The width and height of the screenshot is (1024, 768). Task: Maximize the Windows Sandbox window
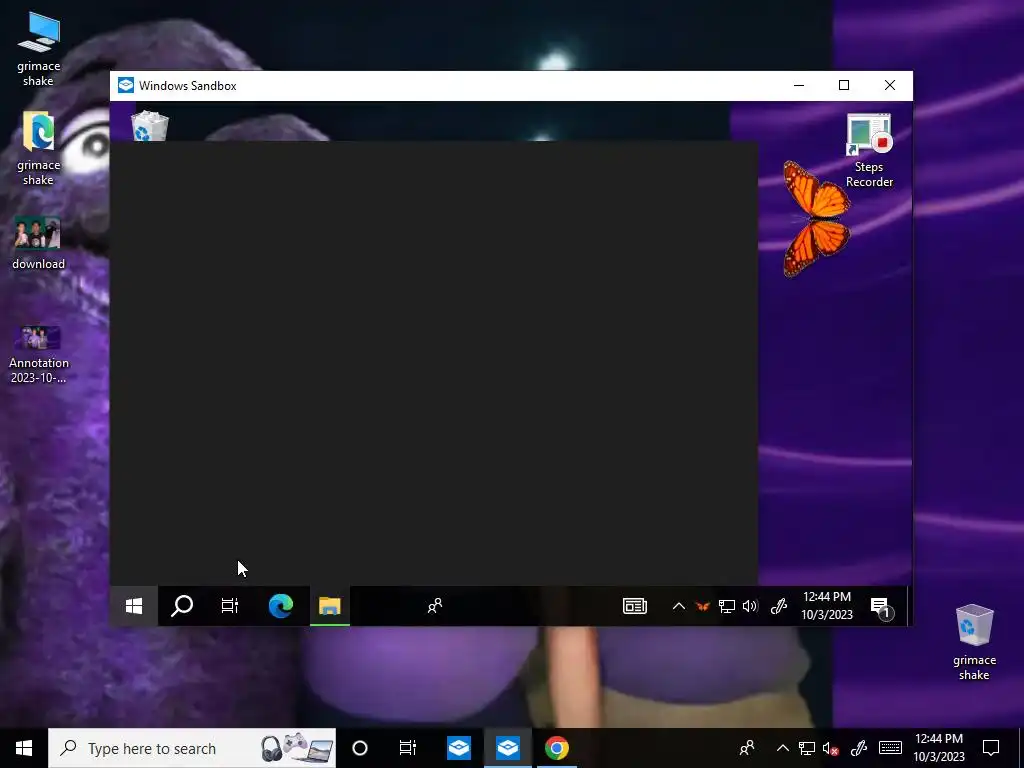pyautogui.click(x=844, y=86)
